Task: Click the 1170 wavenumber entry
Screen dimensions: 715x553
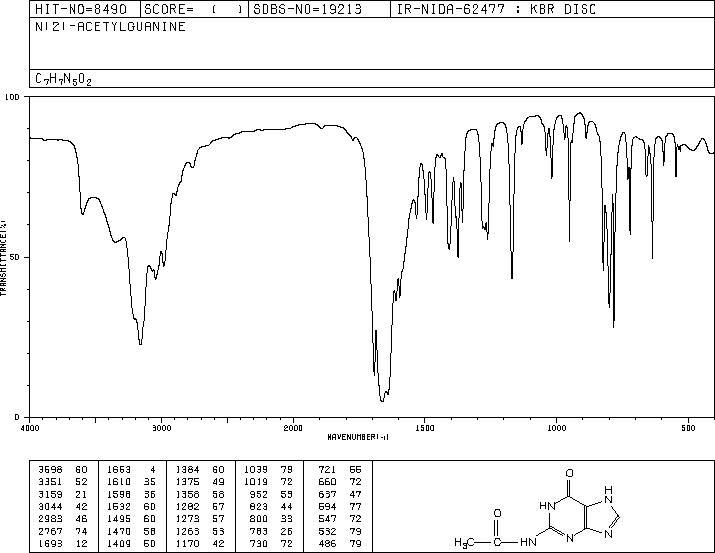Action: (x=187, y=544)
